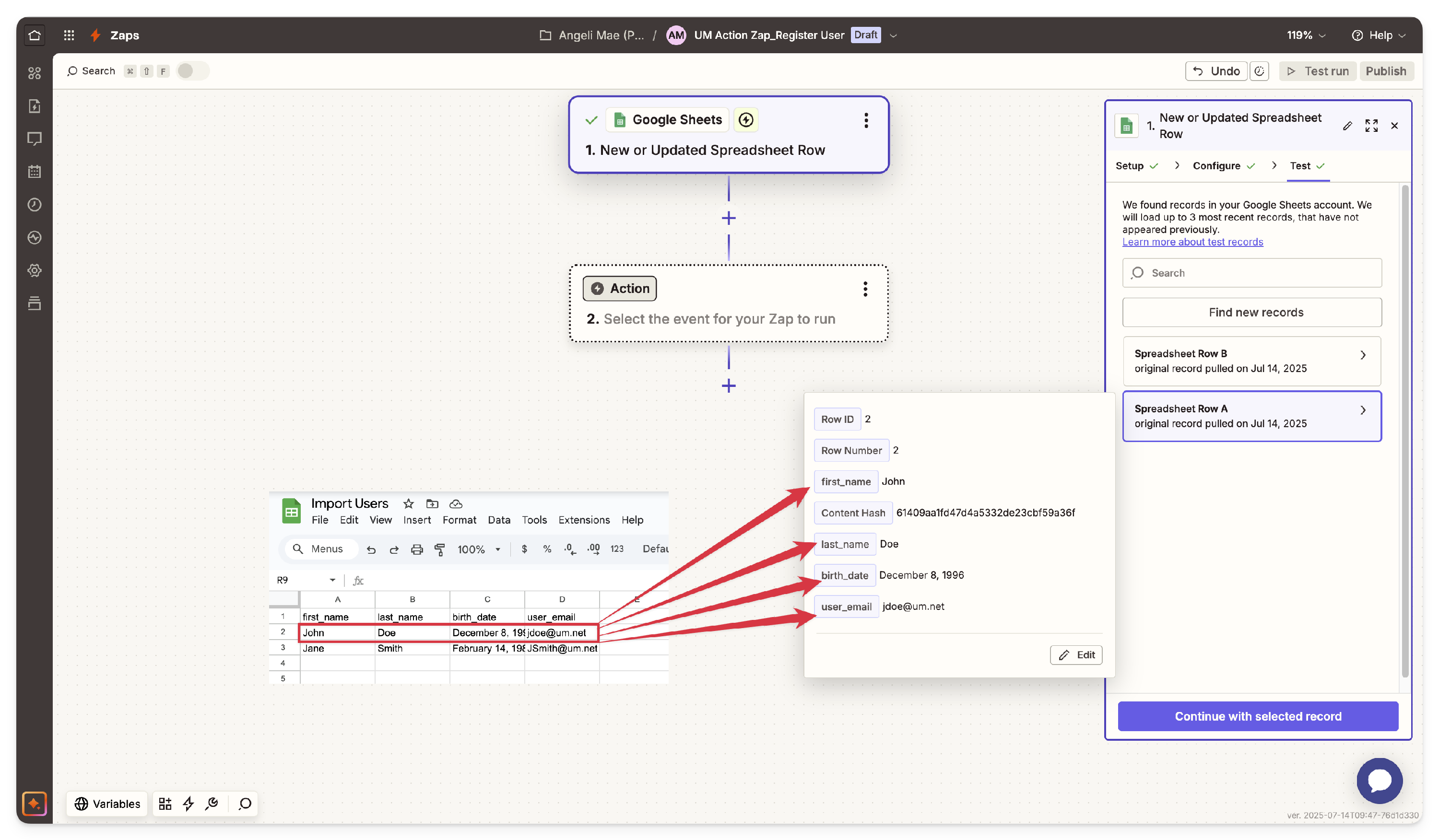Click the Edit button on record details

pos(1076,654)
